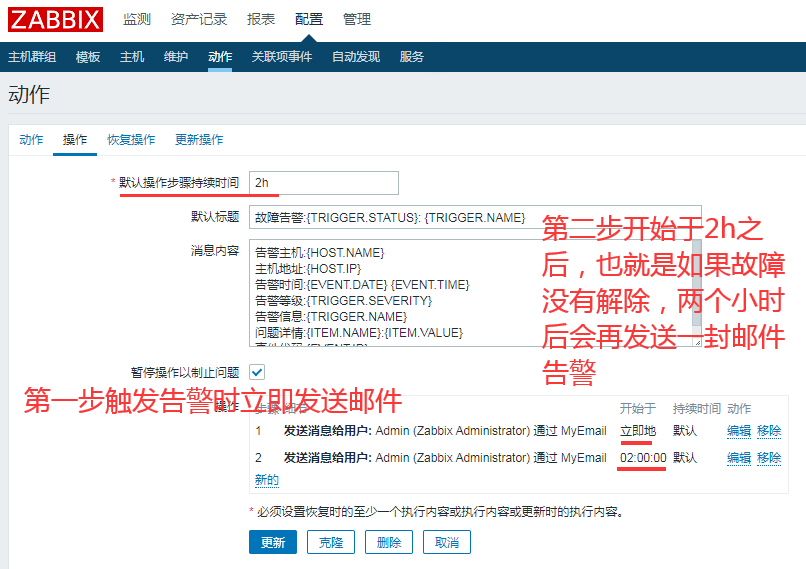The height and width of the screenshot is (569, 806).
Task: Click the 持续时间 column header
Action: click(x=697, y=409)
